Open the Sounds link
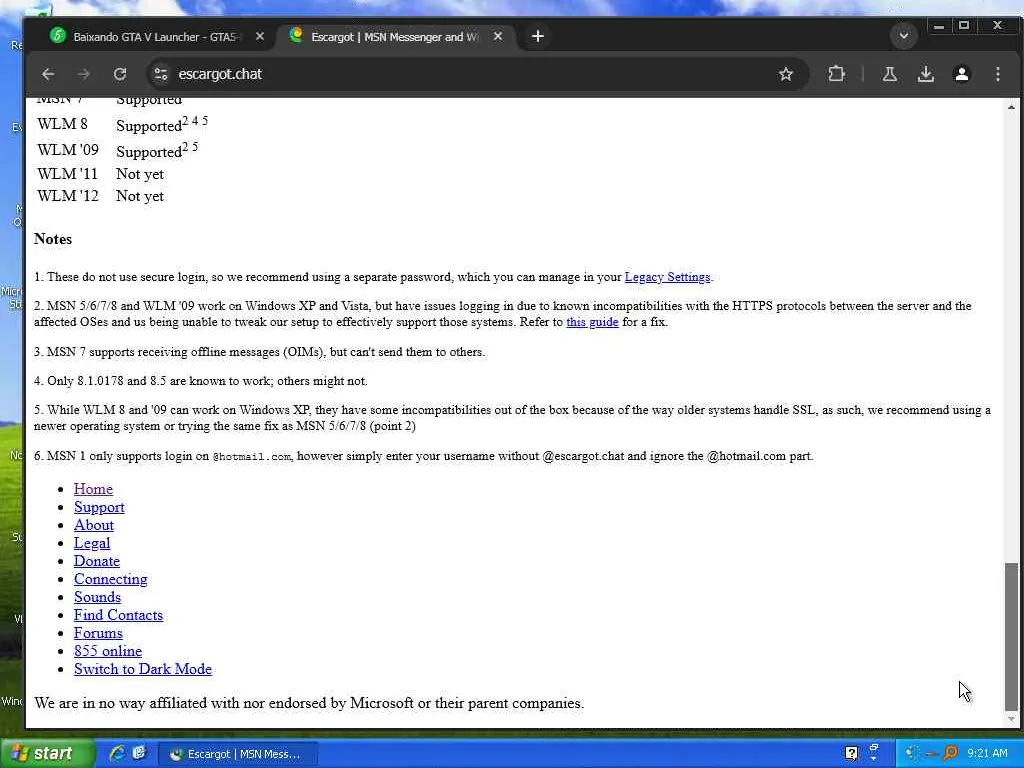Image resolution: width=1024 pixels, height=768 pixels. [x=97, y=597]
